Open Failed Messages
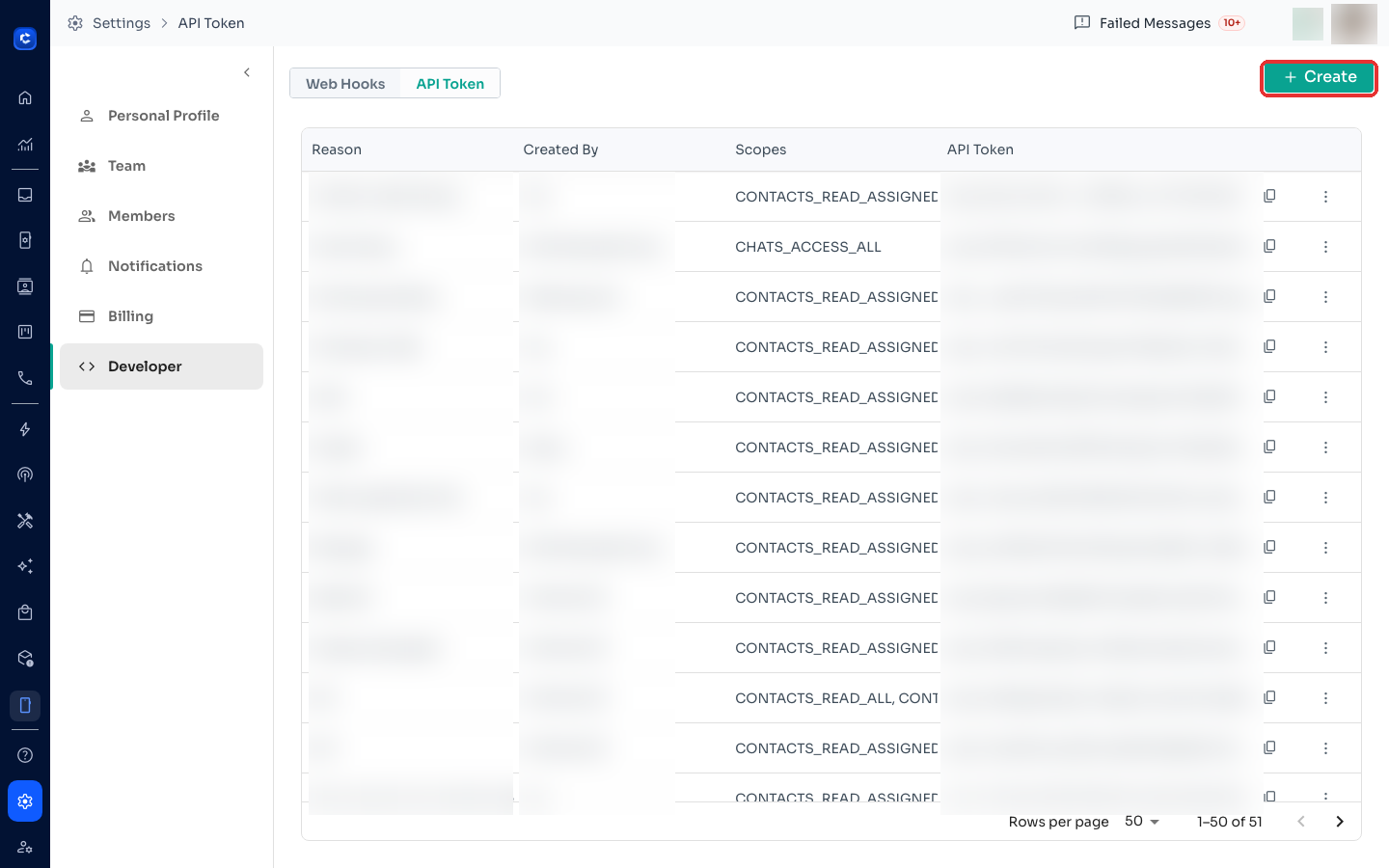1389x868 pixels. coord(1155,23)
